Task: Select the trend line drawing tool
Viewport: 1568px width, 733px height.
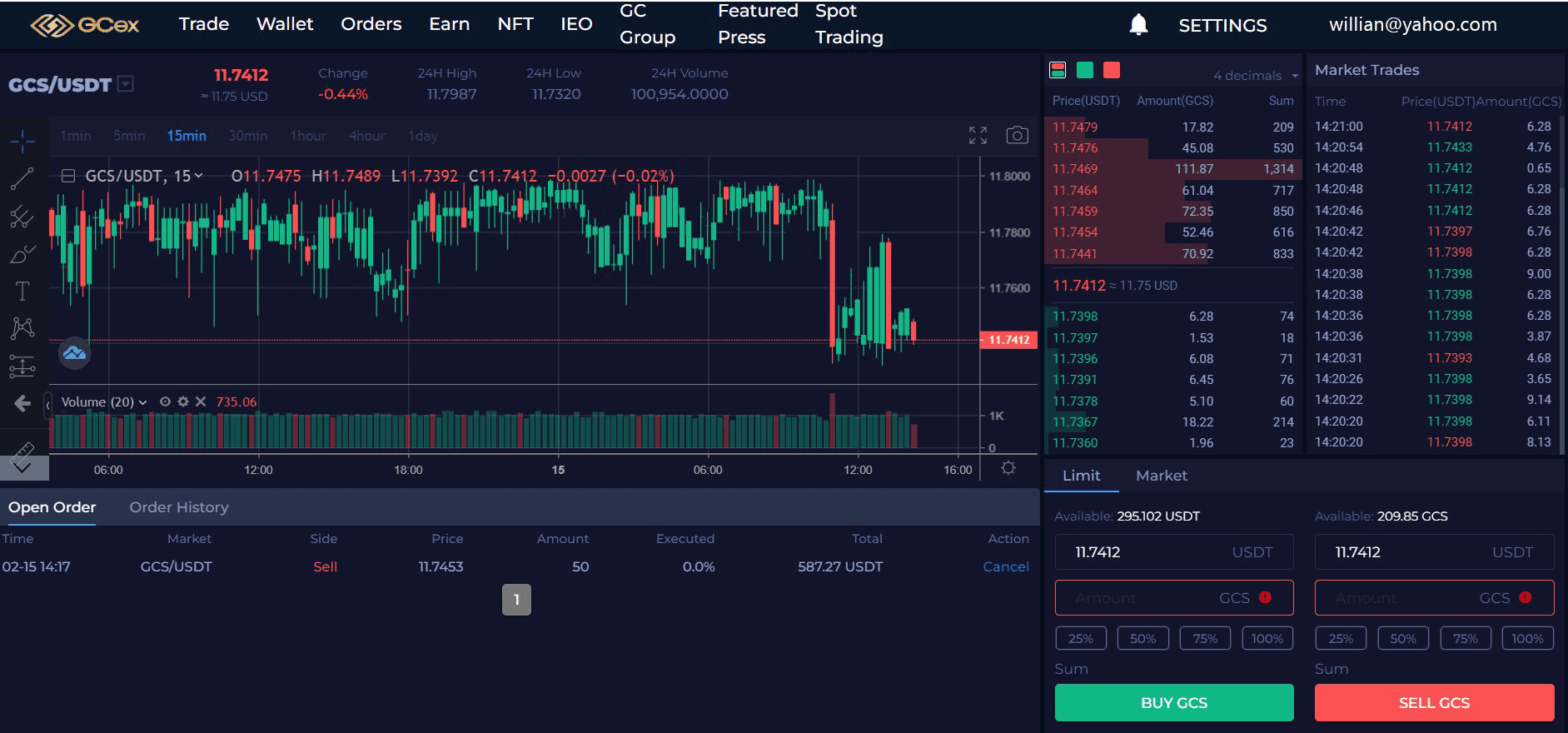Action: point(22,178)
